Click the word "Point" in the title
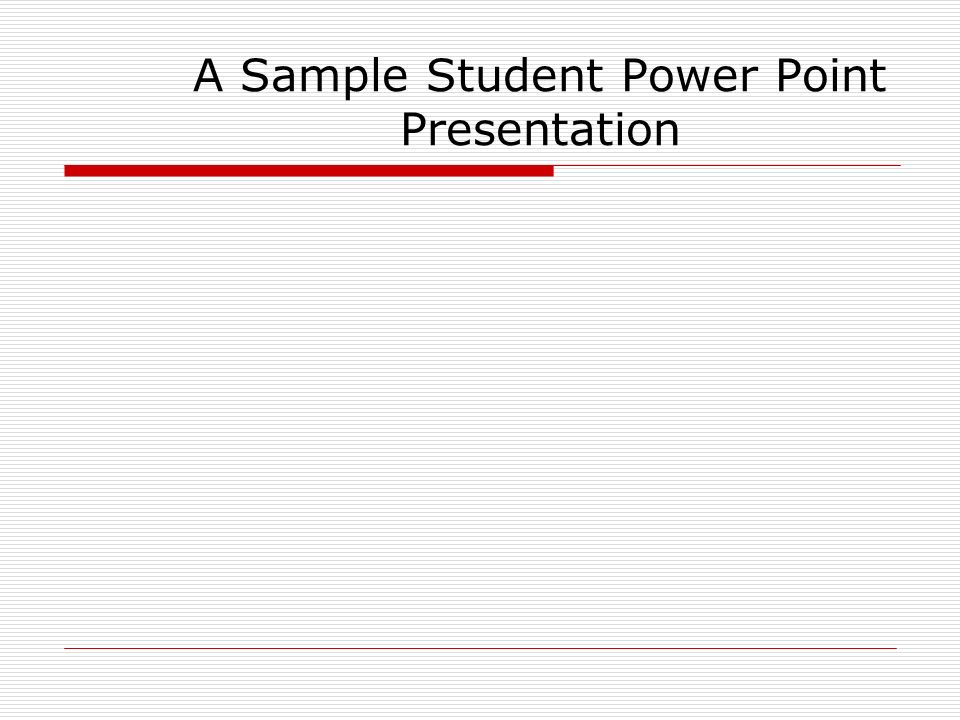The height and width of the screenshot is (720, 960). (831, 75)
